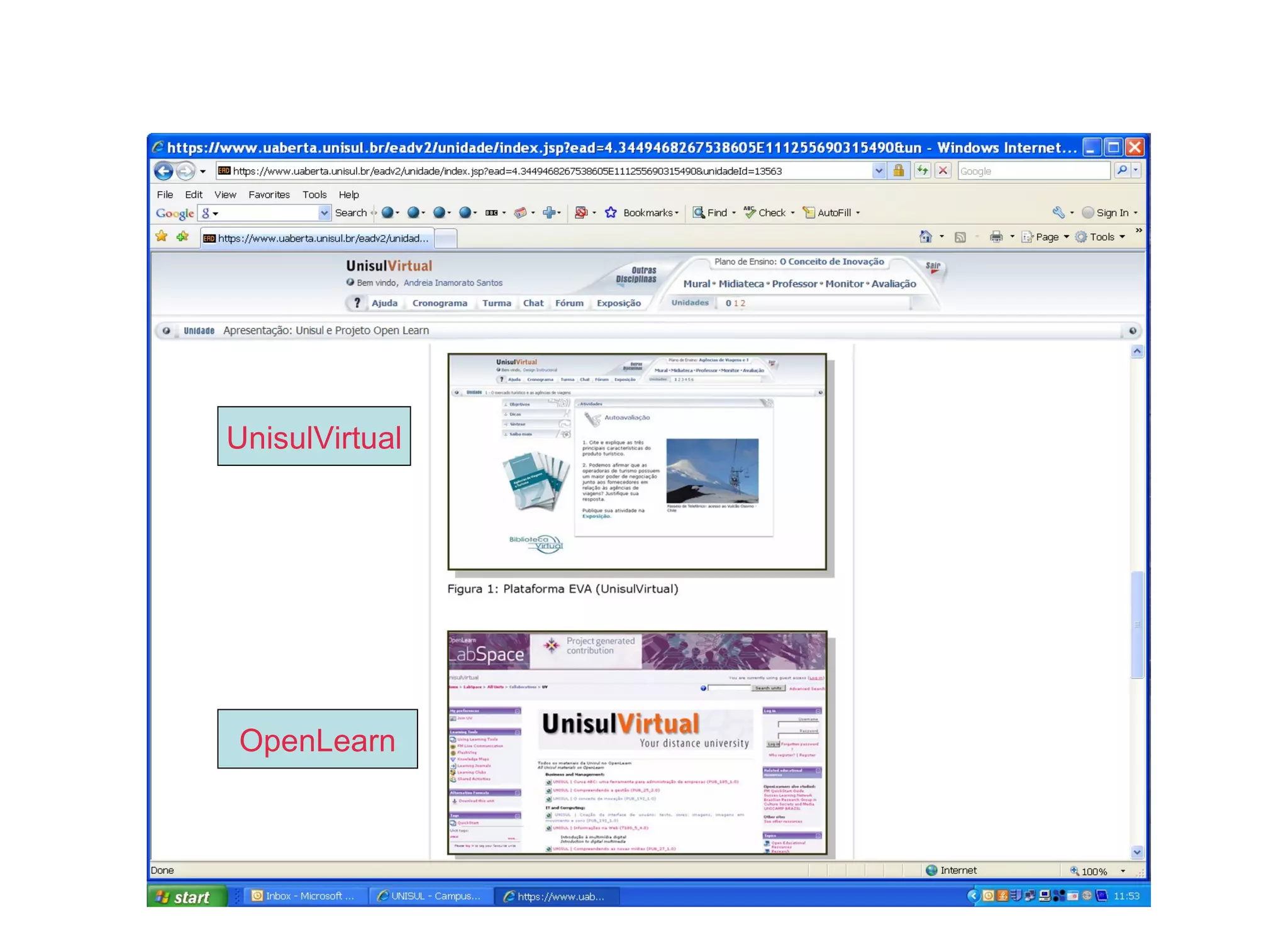The height and width of the screenshot is (930, 1288).
Task: Select Unidade 2 number link
Action: 743,303
